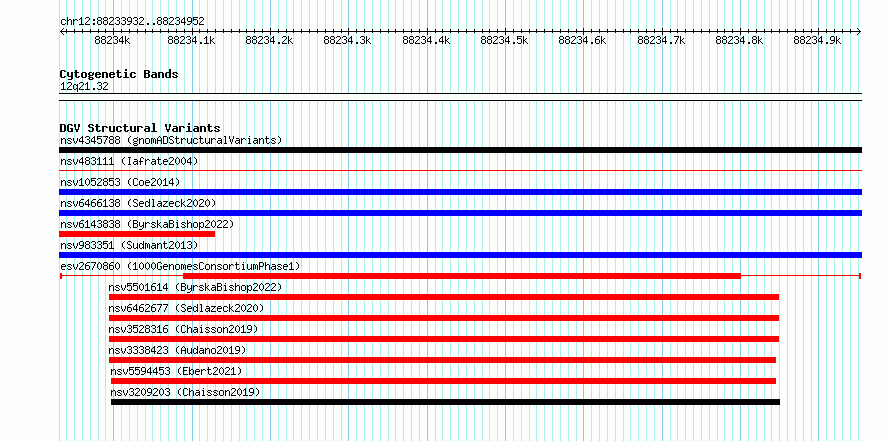Click the nsv6466138 (Sedlazeck2020) label
Screen dimensions: 890x441
coord(138,203)
